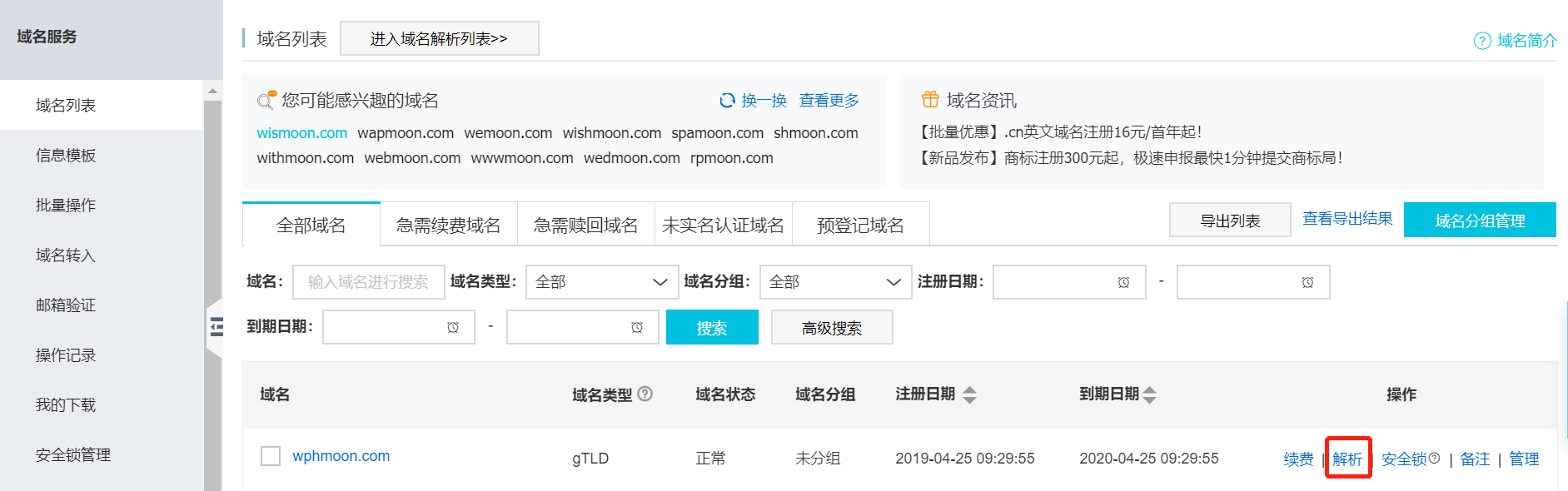Open 域名转入 in the sidebar
This screenshot has width=1568, height=491.
click(102, 255)
